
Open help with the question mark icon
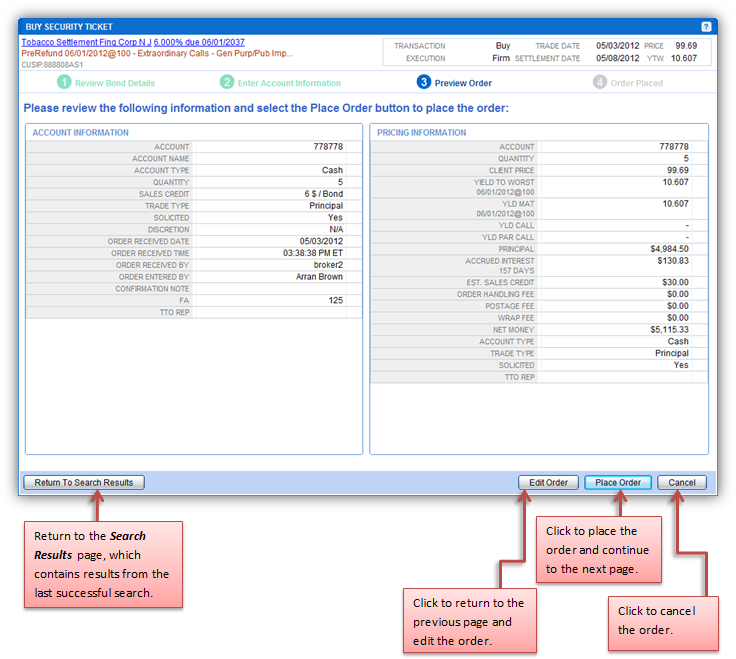[x=706, y=26]
